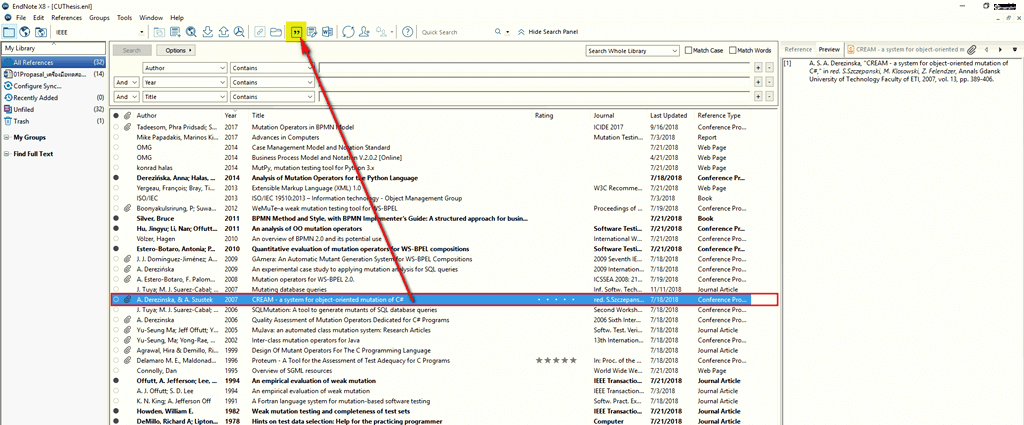
Task: Click the Format Bibliography toolbar icon
Action: (x=312, y=32)
